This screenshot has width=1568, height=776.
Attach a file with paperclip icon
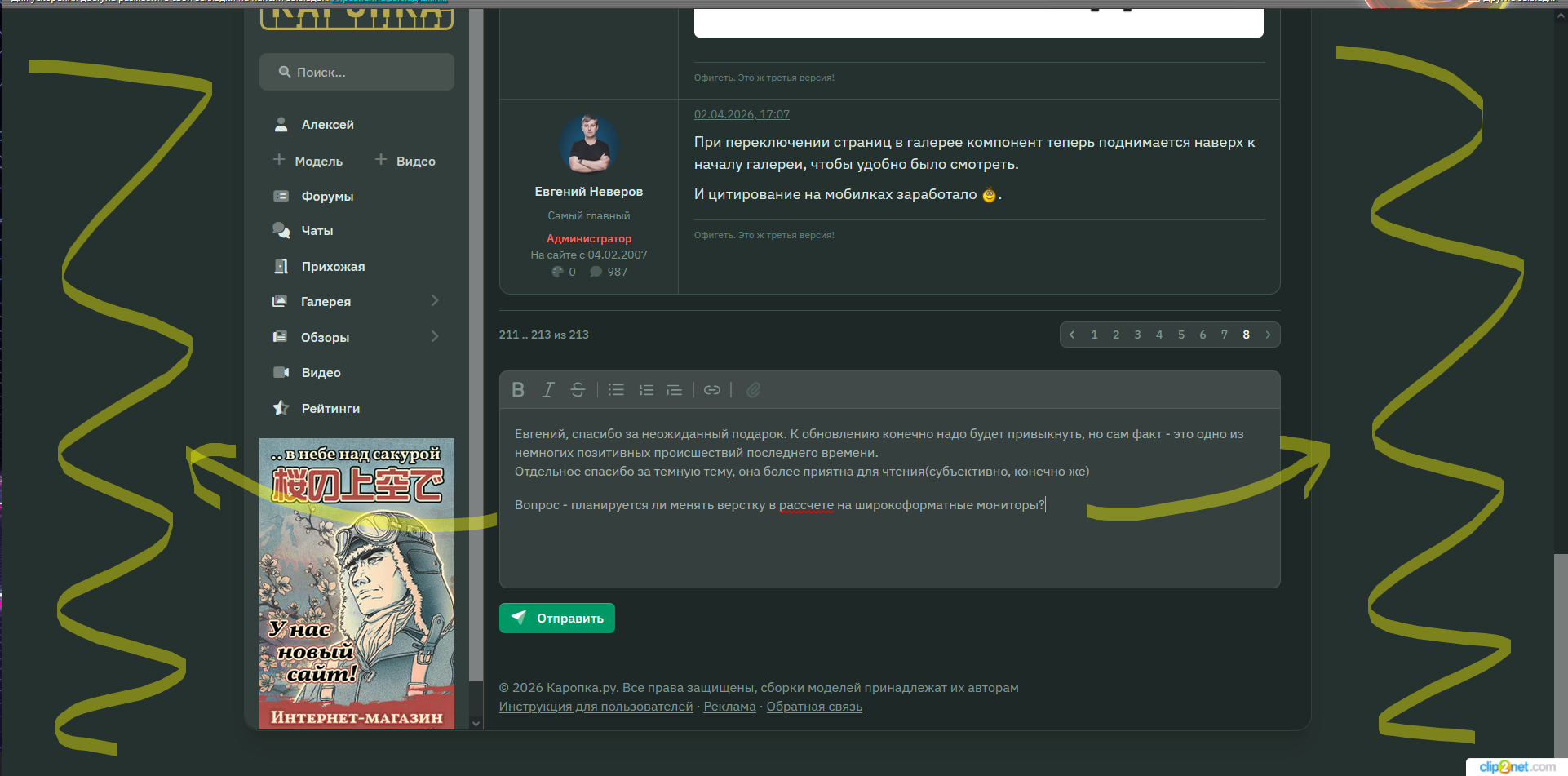[x=753, y=390]
